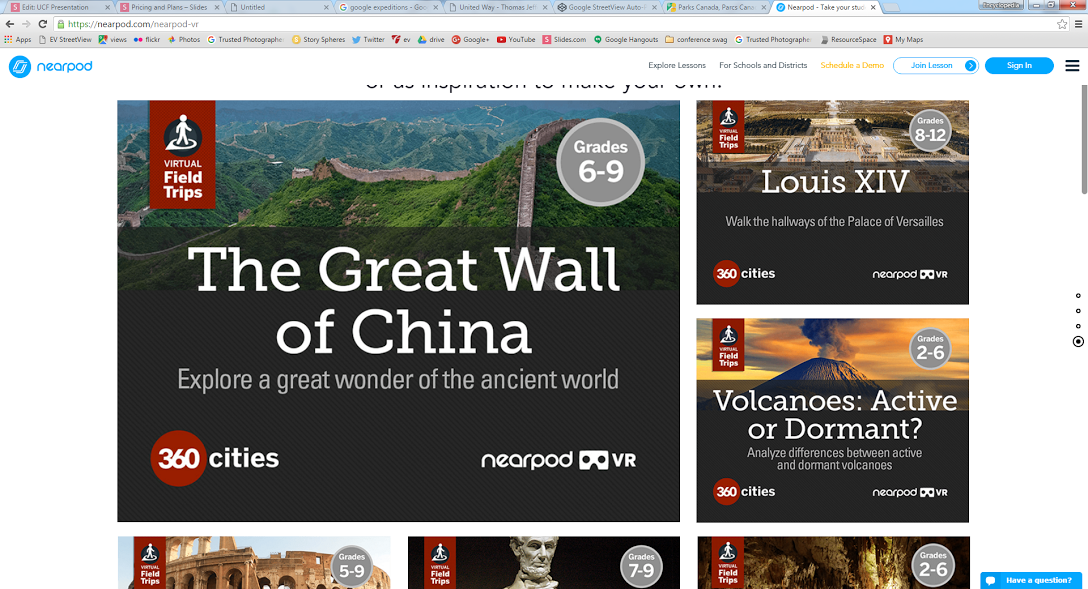Open Volcanoes: Active or Dormant lesson card
The height and width of the screenshot is (589, 1088).
[x=833, y=420]
